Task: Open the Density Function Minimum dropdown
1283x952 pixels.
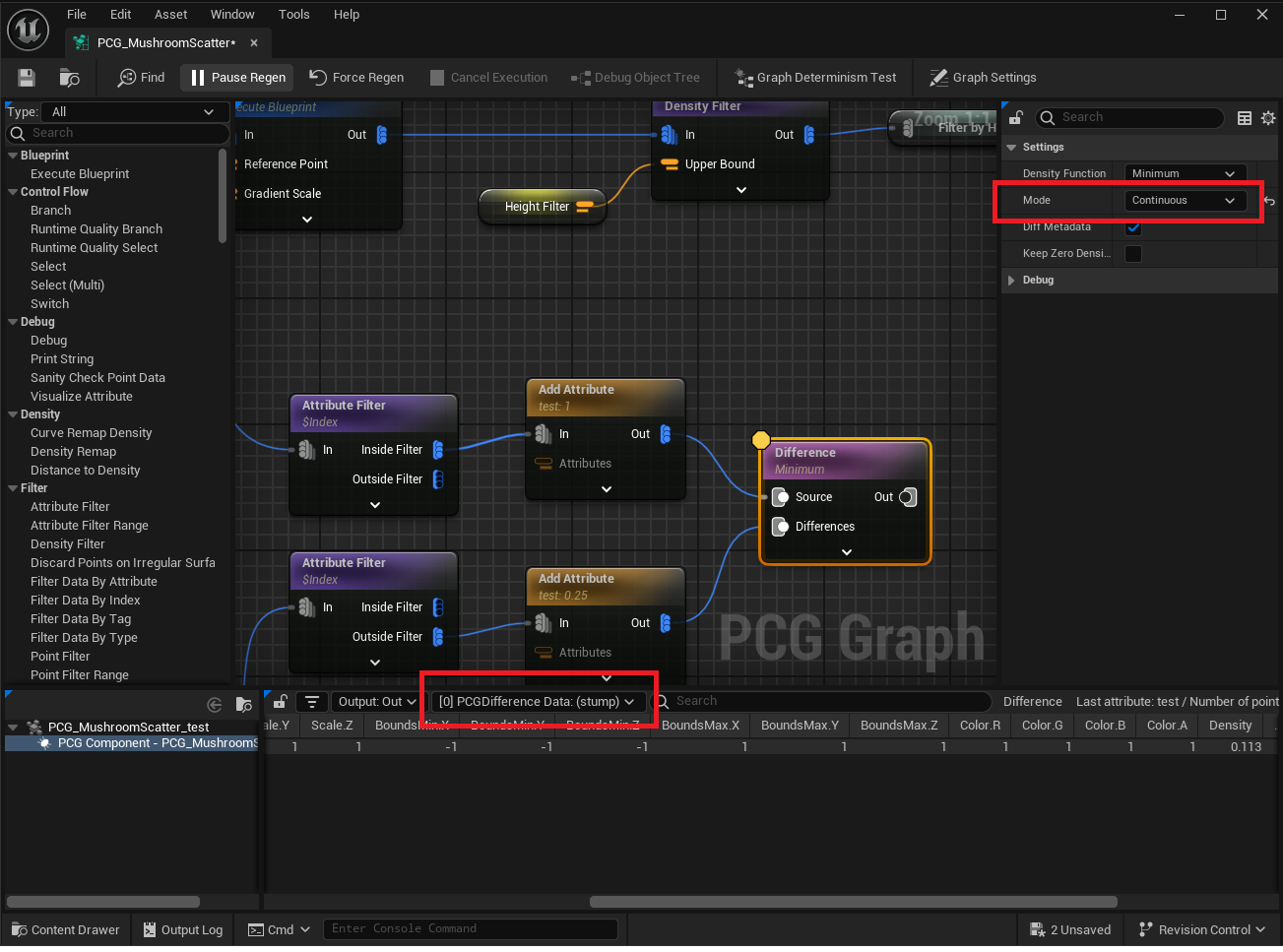Action: point(1185,173)
